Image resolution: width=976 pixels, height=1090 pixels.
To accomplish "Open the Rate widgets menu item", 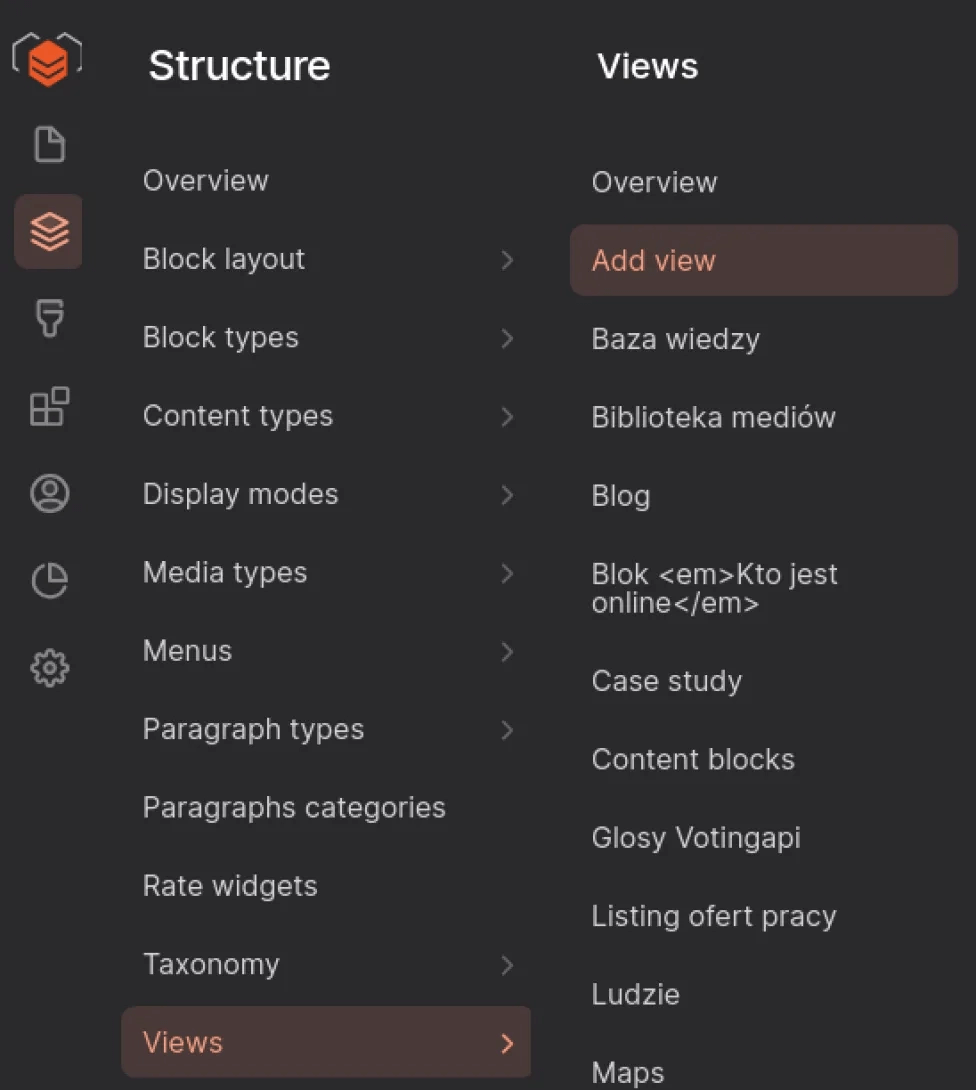I will click(x=230, y=886).
